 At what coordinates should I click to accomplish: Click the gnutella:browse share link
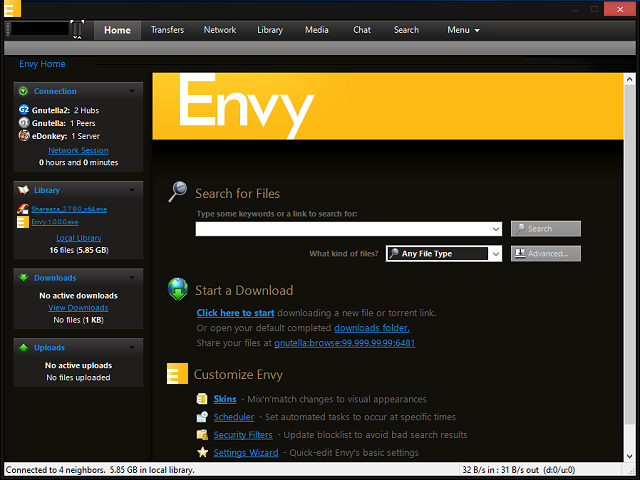coord(345,343)
